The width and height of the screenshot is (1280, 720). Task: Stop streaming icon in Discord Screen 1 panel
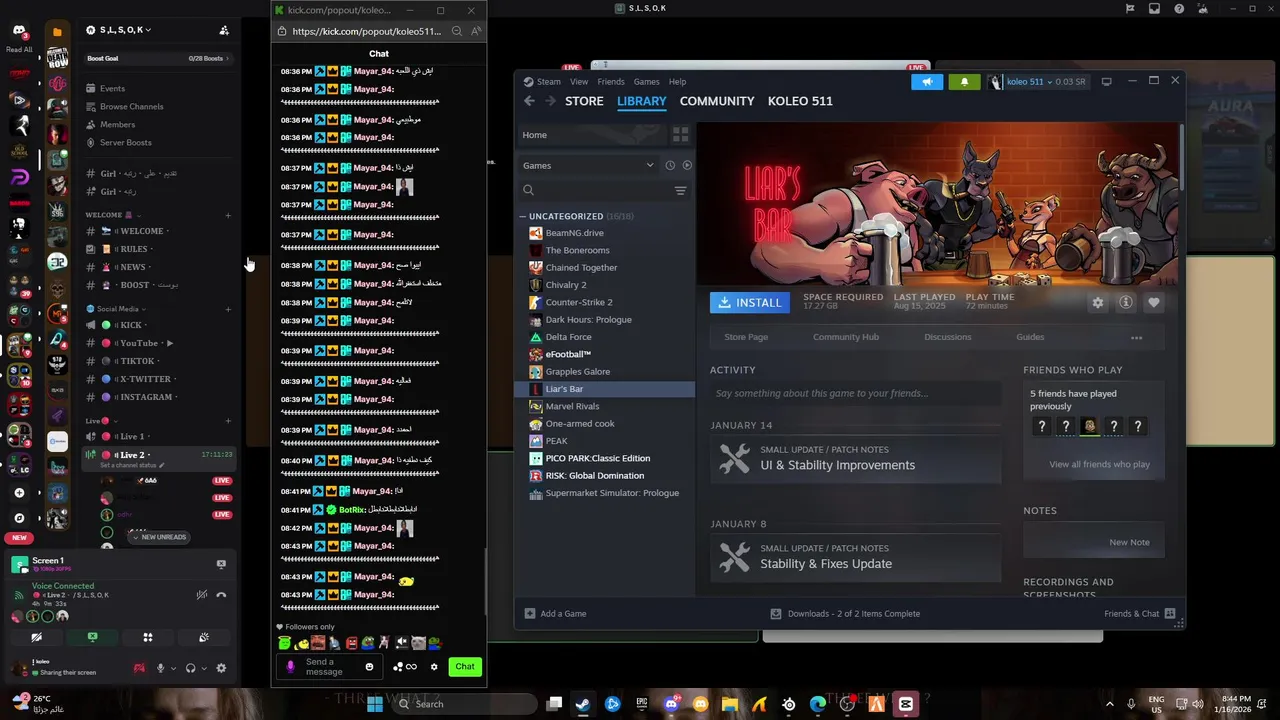tap(221, 564)
